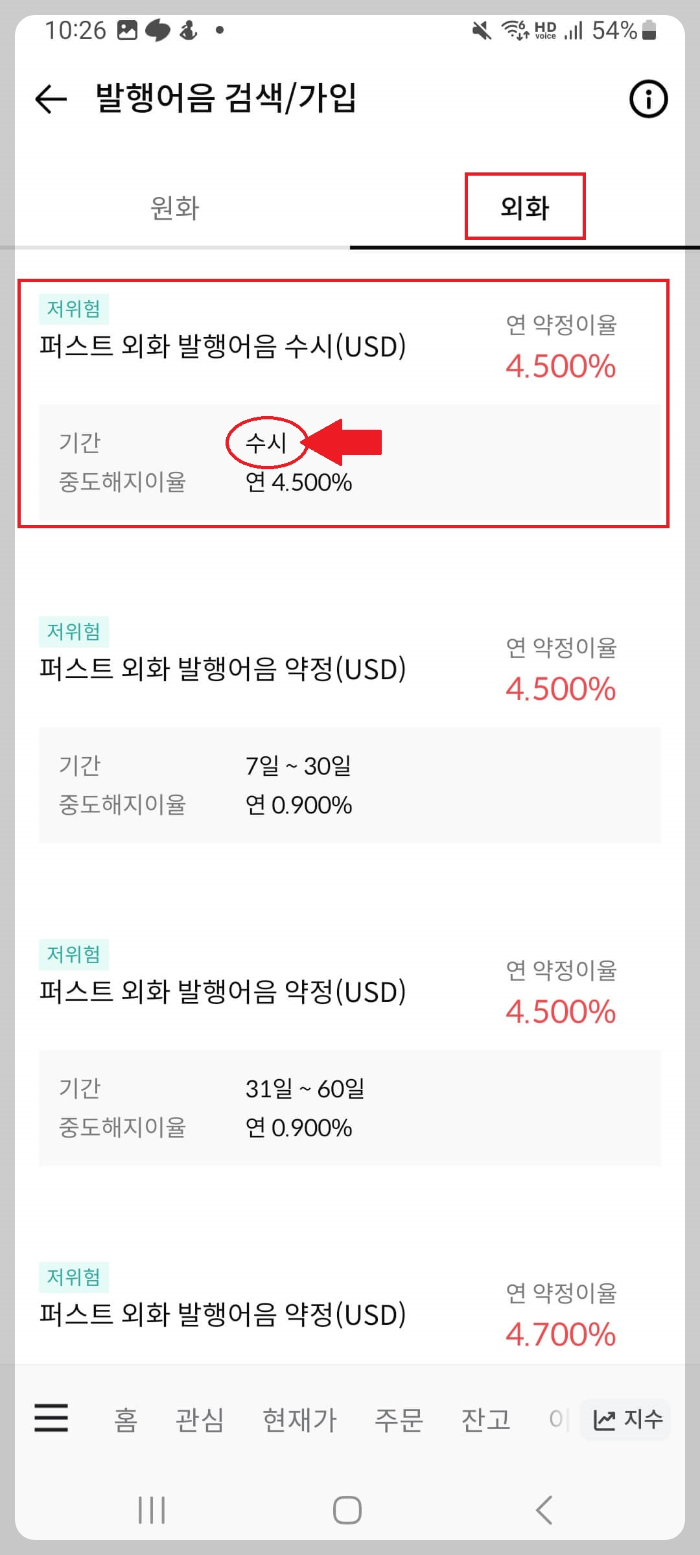Open 관심 in the bottom navigation
This screenshot has height=1555, width=700.
(199, 1419)
